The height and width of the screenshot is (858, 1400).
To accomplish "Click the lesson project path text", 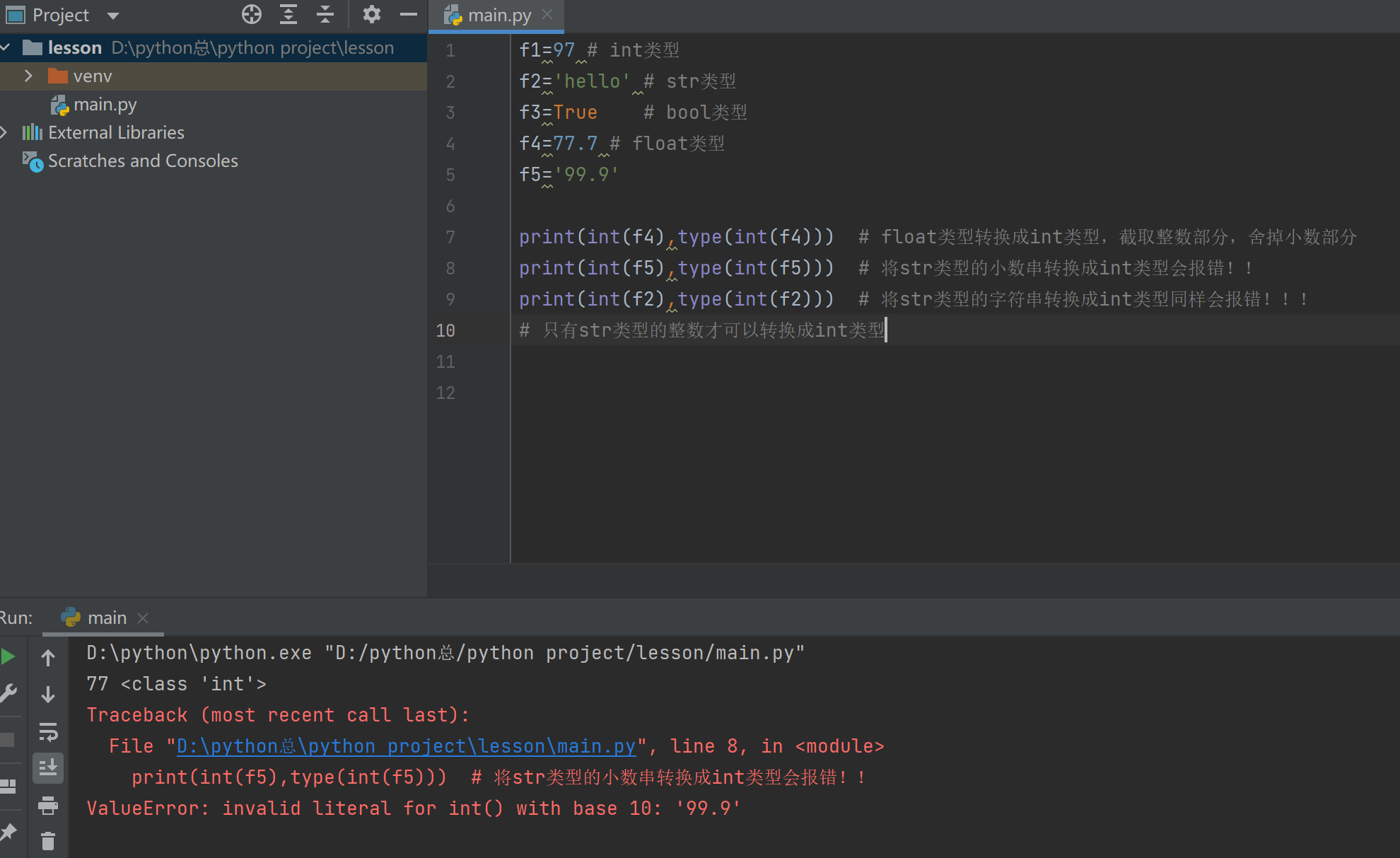I will 252,47.
